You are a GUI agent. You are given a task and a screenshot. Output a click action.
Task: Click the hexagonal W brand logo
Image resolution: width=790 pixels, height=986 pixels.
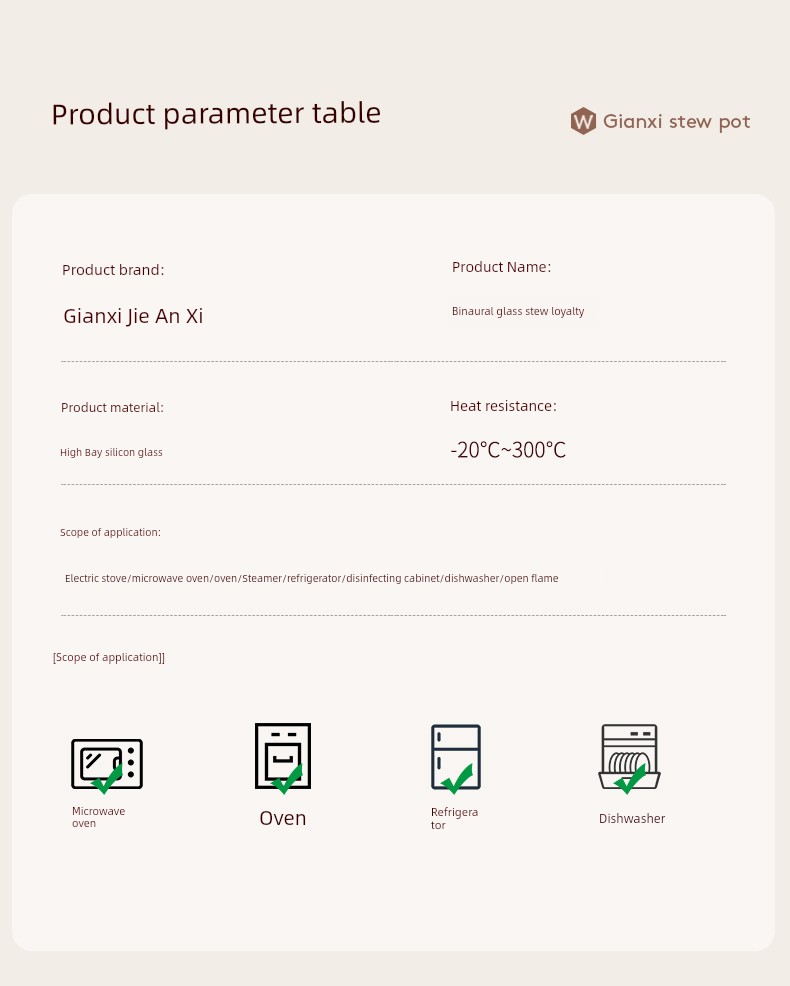click(x=583, y=121)
